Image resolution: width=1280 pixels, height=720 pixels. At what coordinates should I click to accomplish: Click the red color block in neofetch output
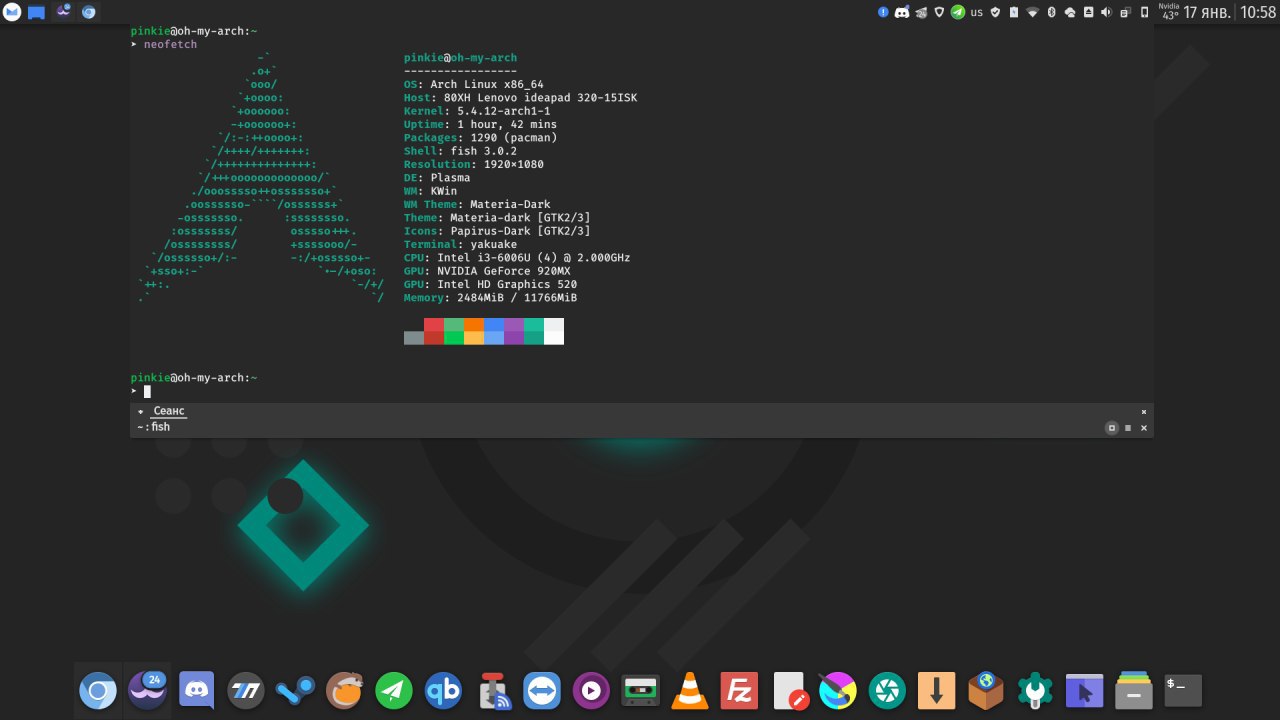(434, 331)
